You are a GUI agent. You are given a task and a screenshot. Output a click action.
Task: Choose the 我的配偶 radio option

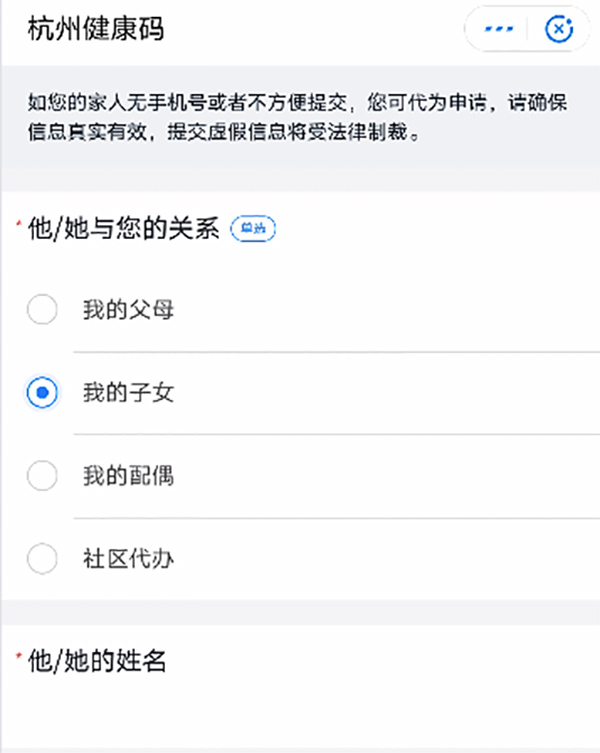[x=42, y=475]
